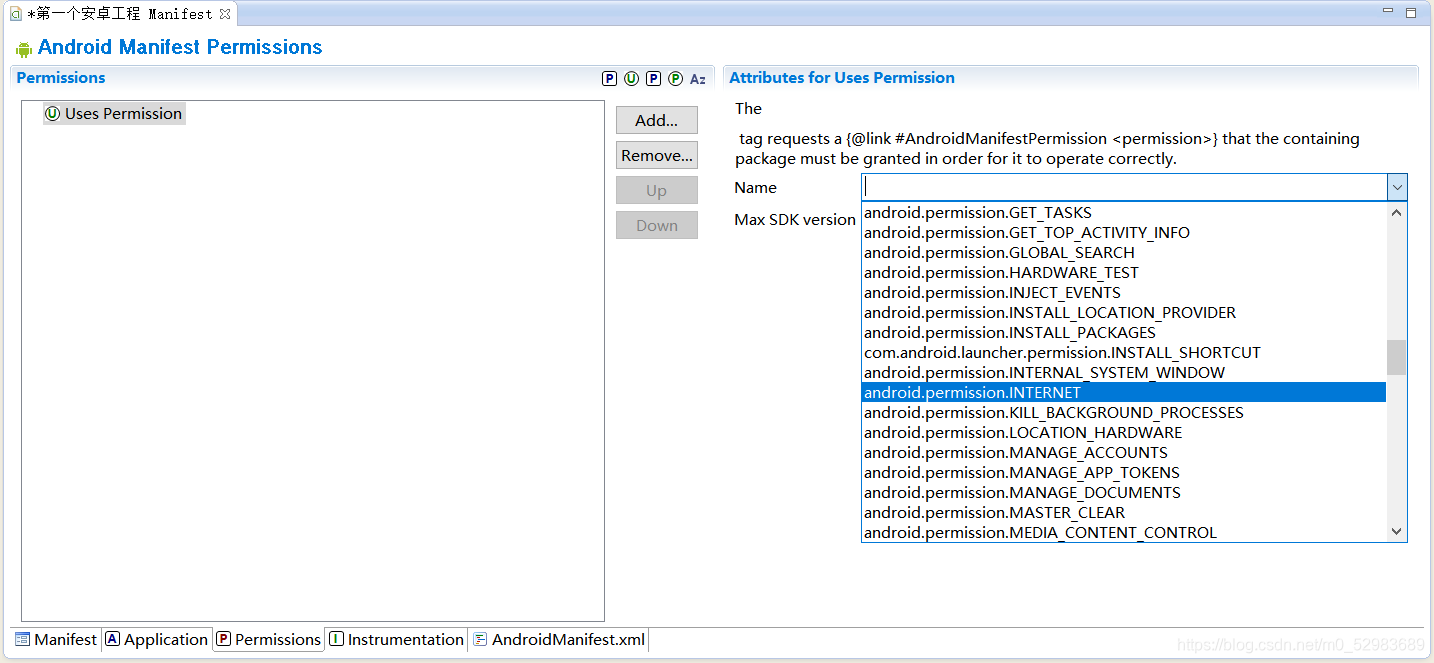This screenshot has height=663, width=1434.
Task: Select the Uses Permission tree entry
Action: [114, 114]
